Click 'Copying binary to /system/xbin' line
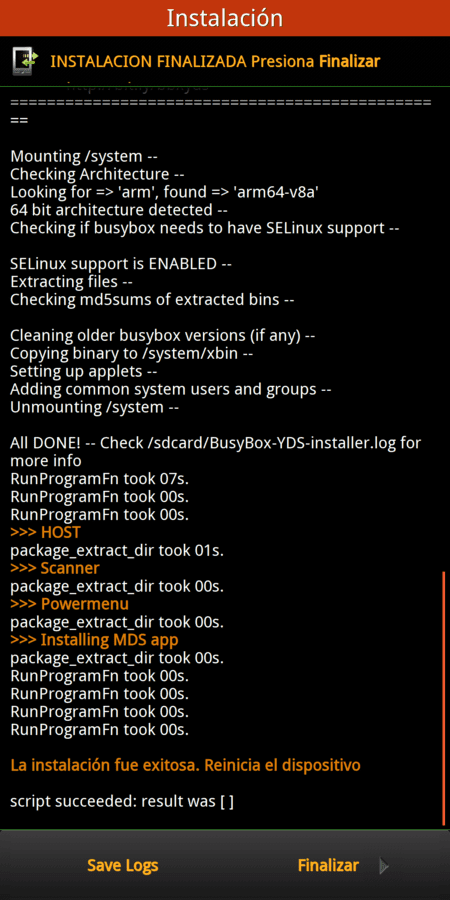This screenshot has width=450, height=900. pyautogui.click(x=131, y=354)
